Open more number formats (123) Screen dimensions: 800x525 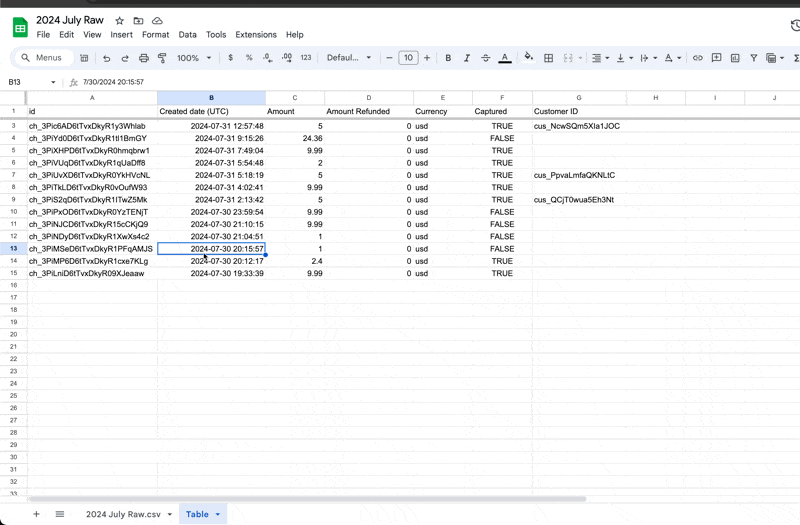pos(306,58)
